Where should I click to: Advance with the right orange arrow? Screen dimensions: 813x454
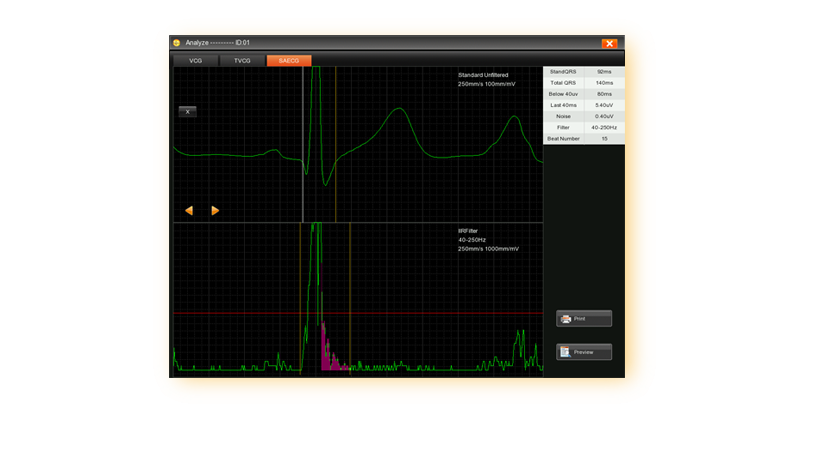tap(215, 210)
